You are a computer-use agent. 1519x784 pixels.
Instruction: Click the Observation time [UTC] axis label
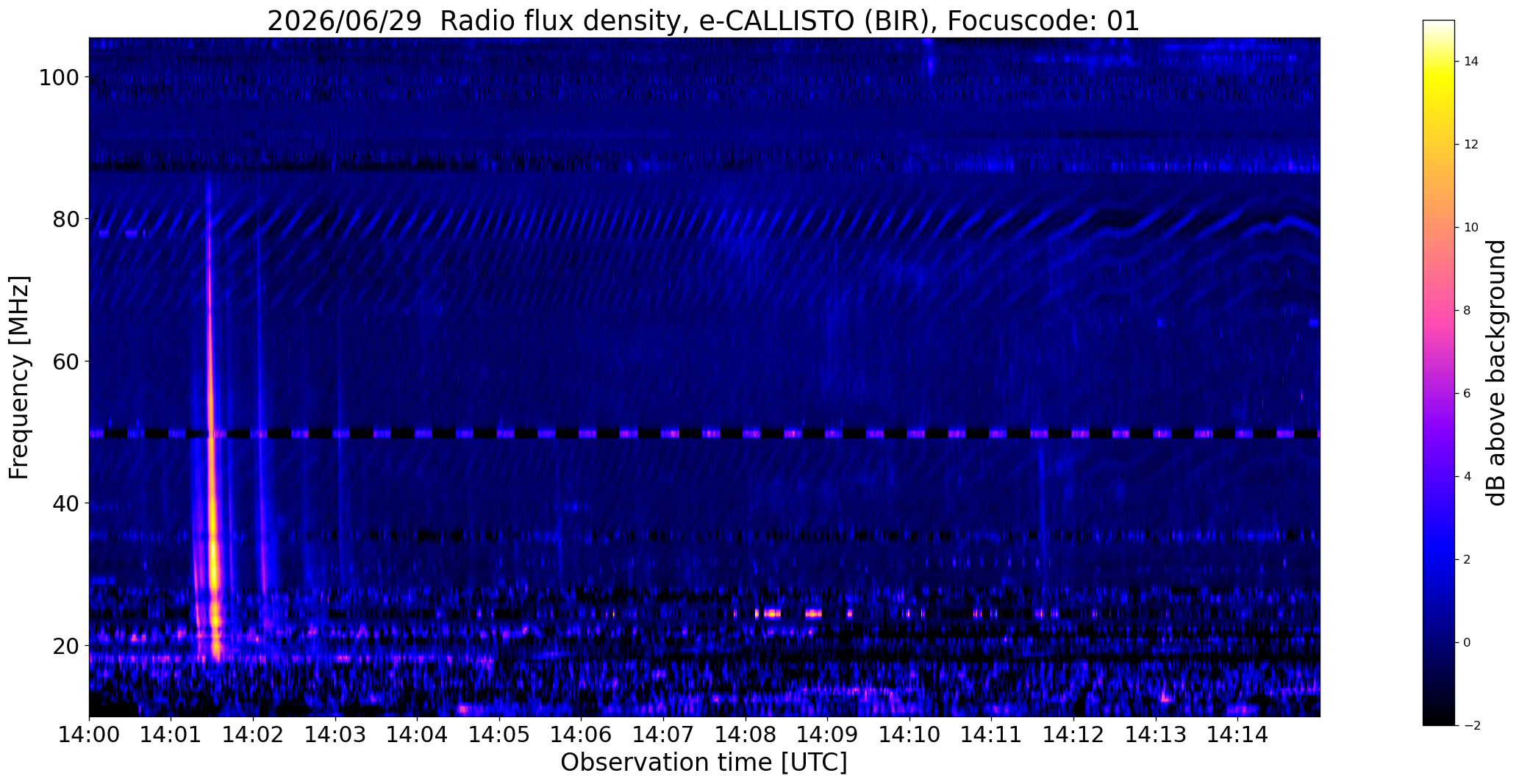coord(704,763)
